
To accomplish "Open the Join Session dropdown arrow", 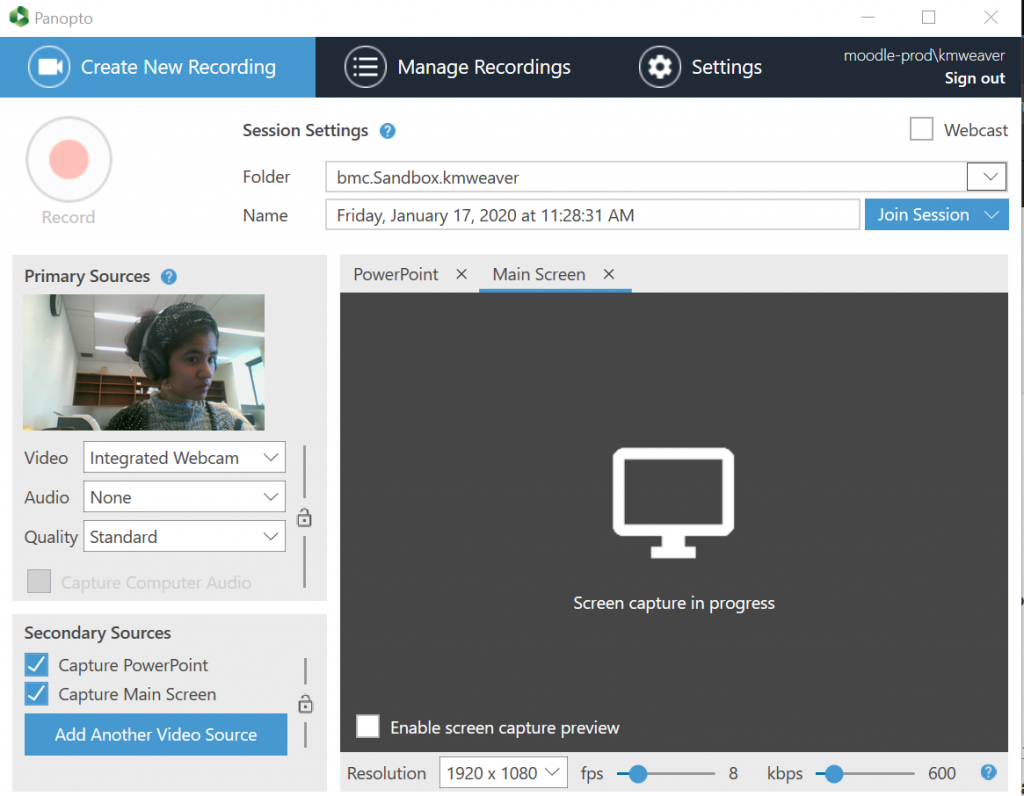I will [x=991, y=215].
